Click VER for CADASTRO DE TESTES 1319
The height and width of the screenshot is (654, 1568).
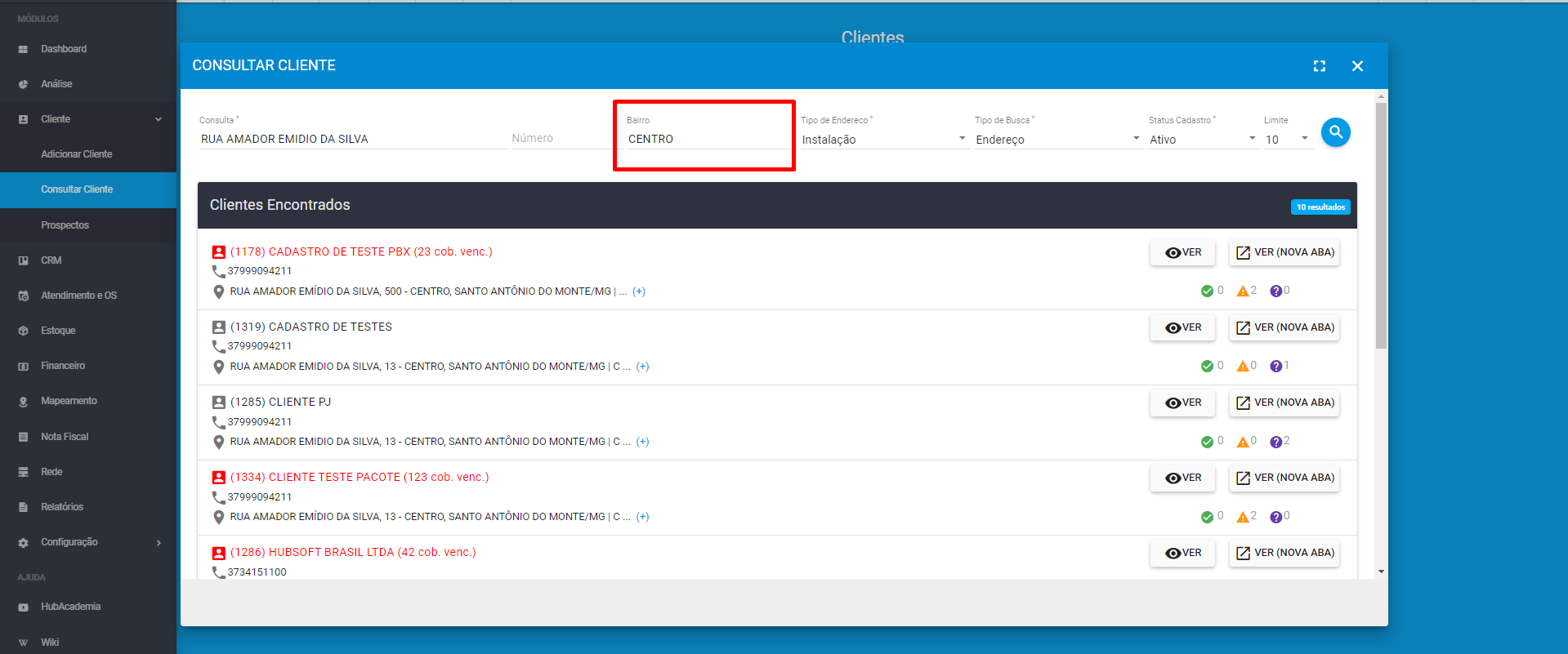click(1183, 327)
